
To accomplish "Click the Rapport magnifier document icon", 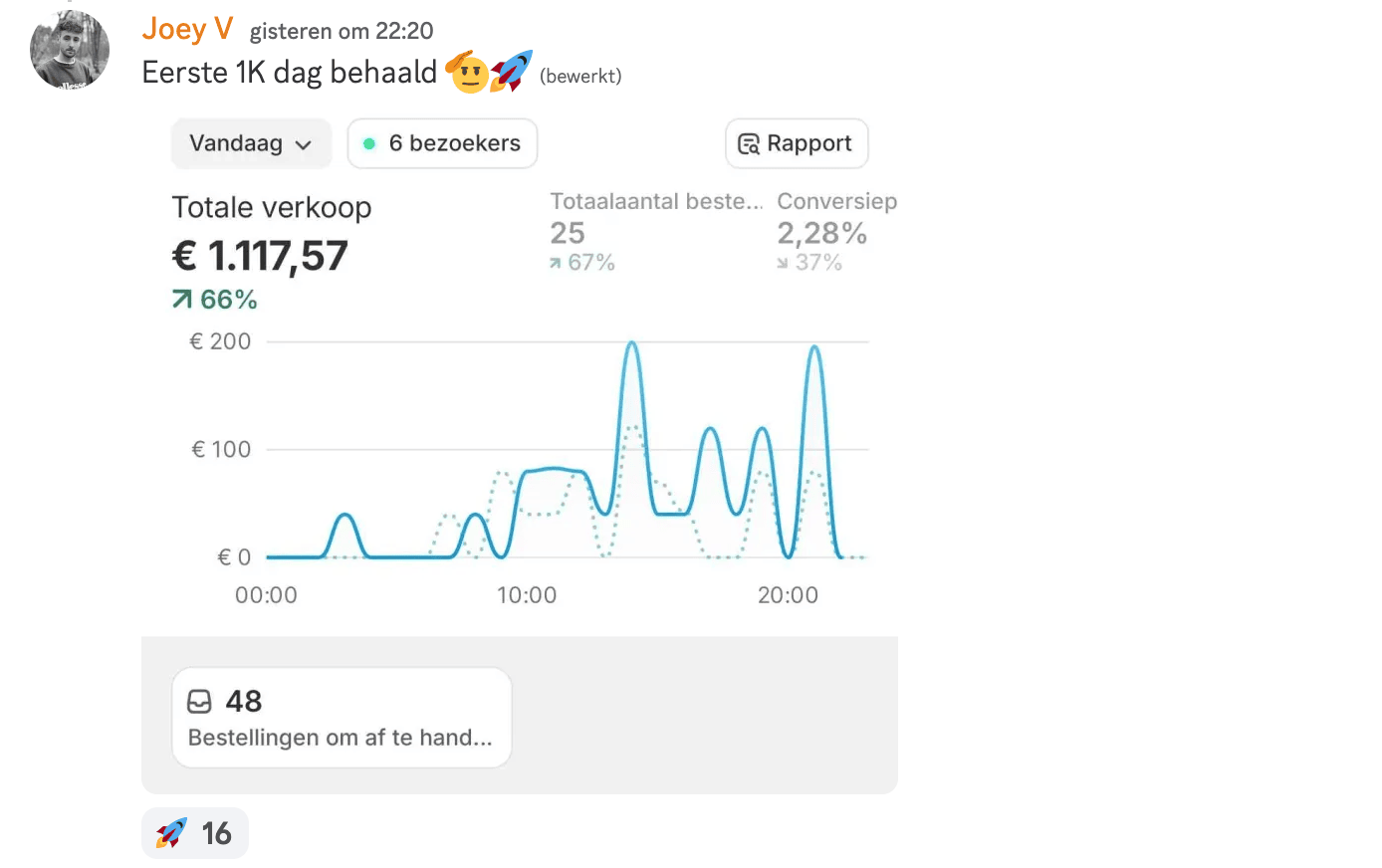I will click(749, 144).
